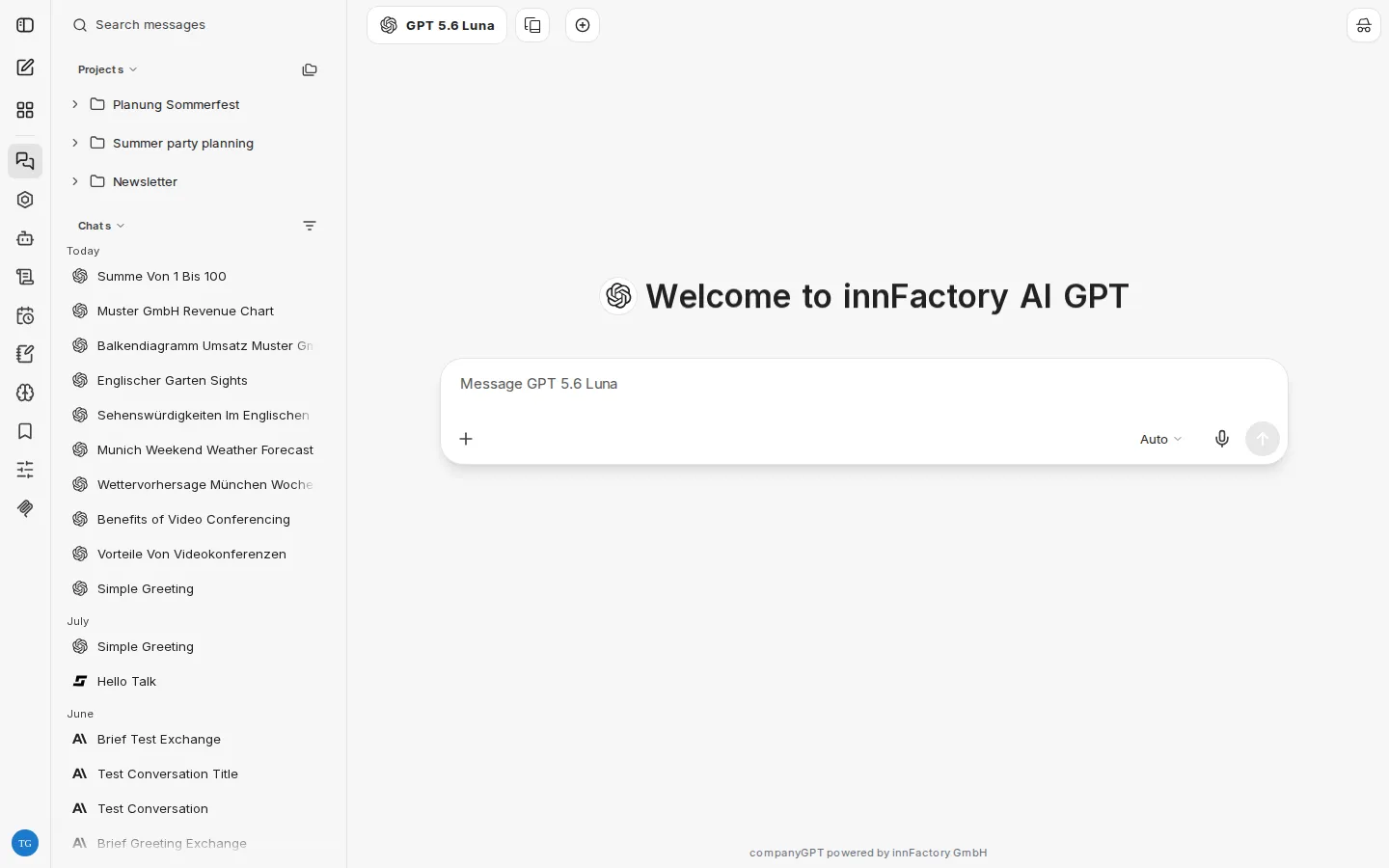Open the Vorteile Von Videokonferenzen chat
Image resolution: width=1389 pixels, height=868 pixels.
[x=195, y=554]
